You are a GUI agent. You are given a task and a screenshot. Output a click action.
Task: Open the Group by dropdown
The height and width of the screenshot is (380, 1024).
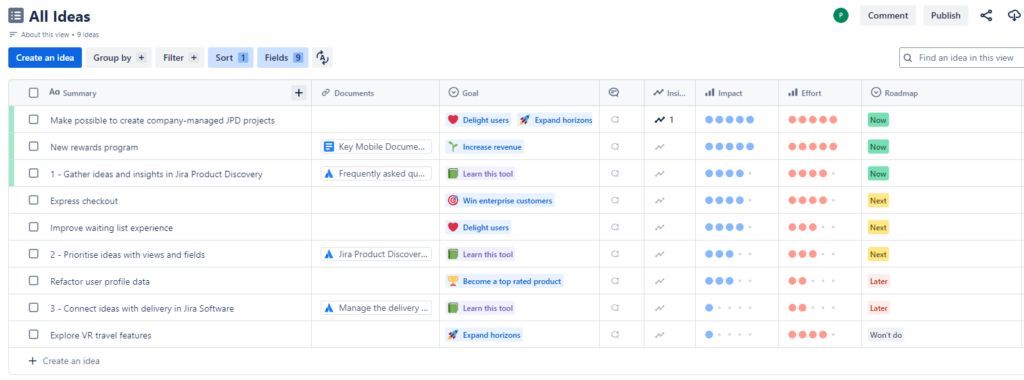click(119, 57)
